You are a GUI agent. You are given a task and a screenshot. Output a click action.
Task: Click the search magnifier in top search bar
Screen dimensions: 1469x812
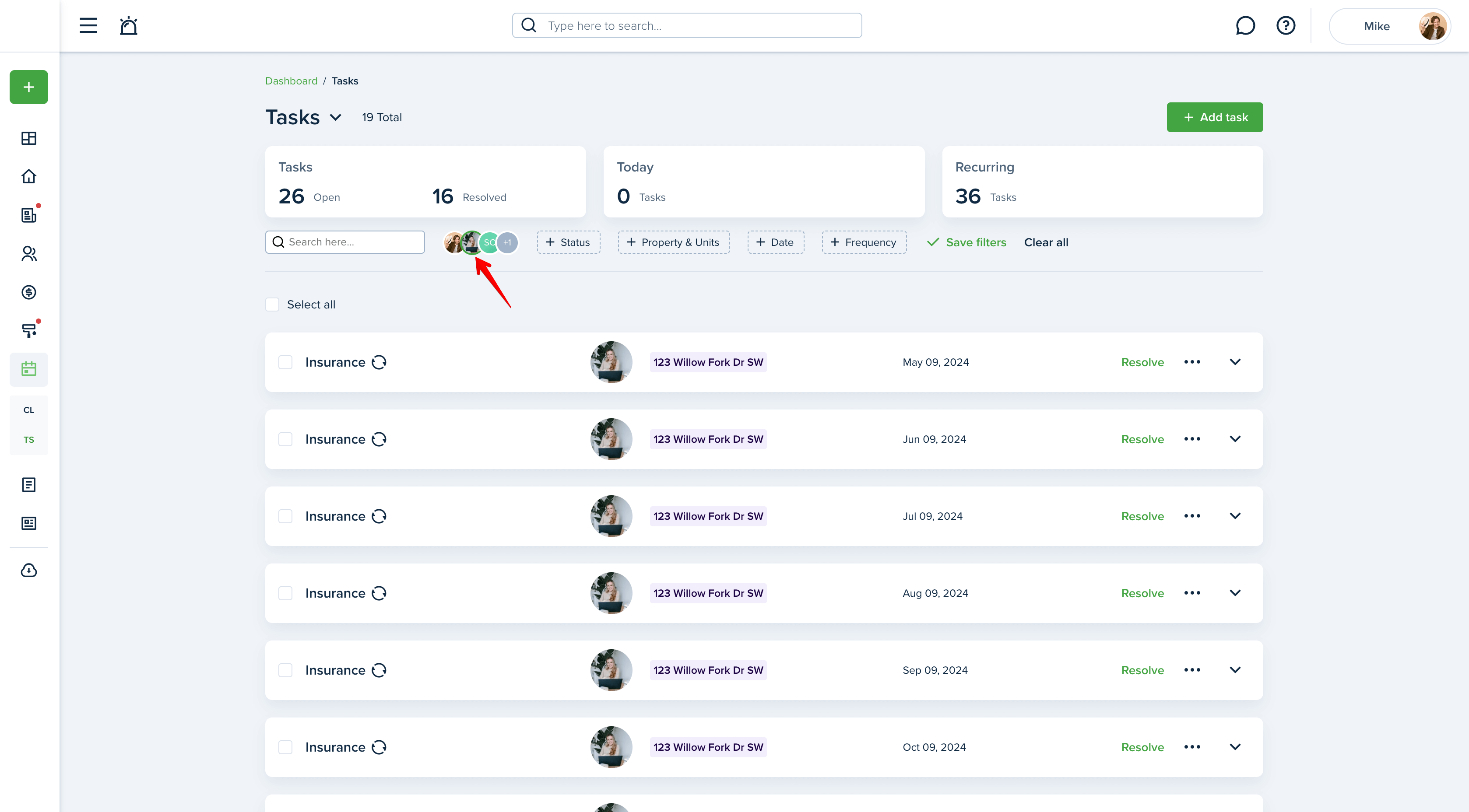[x=529, y=26]
